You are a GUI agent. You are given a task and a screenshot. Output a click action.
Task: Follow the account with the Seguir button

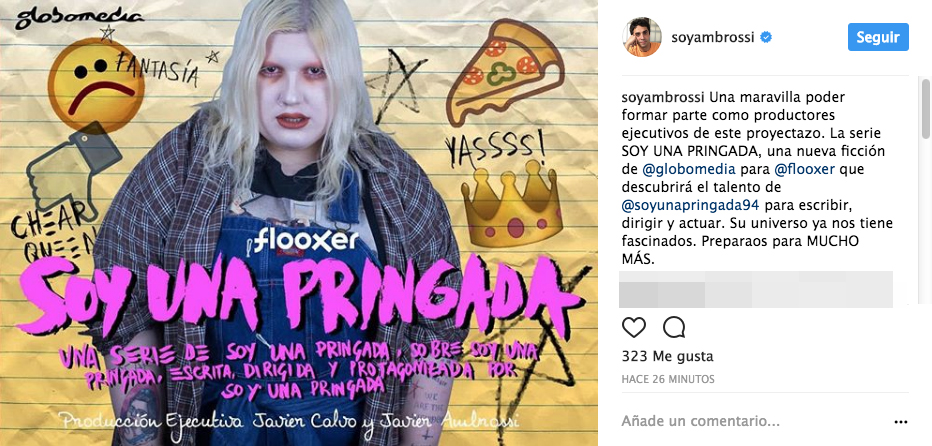(878, 37)
